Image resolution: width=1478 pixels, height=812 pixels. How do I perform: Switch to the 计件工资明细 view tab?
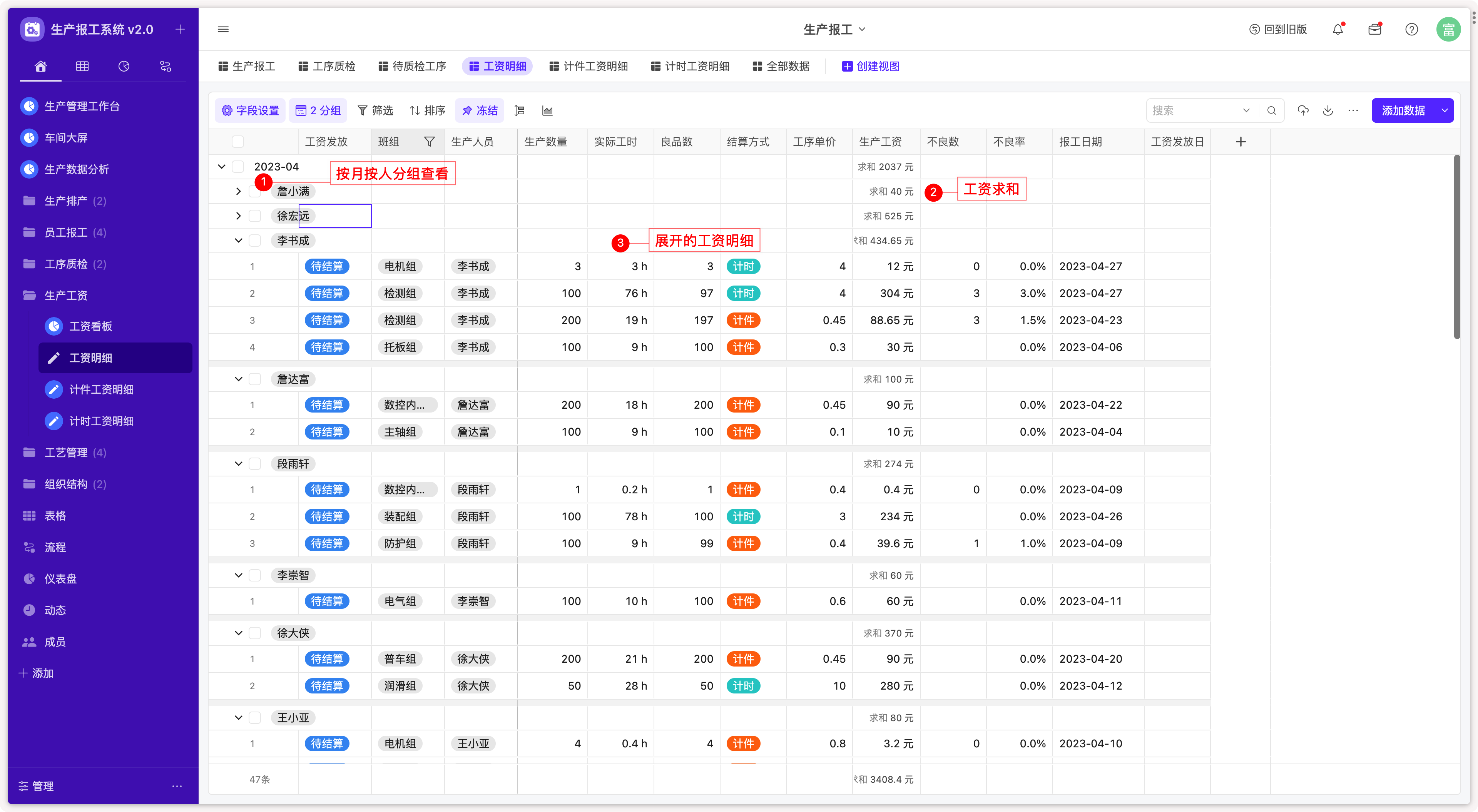pyautogui.click(x=589, y=67)
